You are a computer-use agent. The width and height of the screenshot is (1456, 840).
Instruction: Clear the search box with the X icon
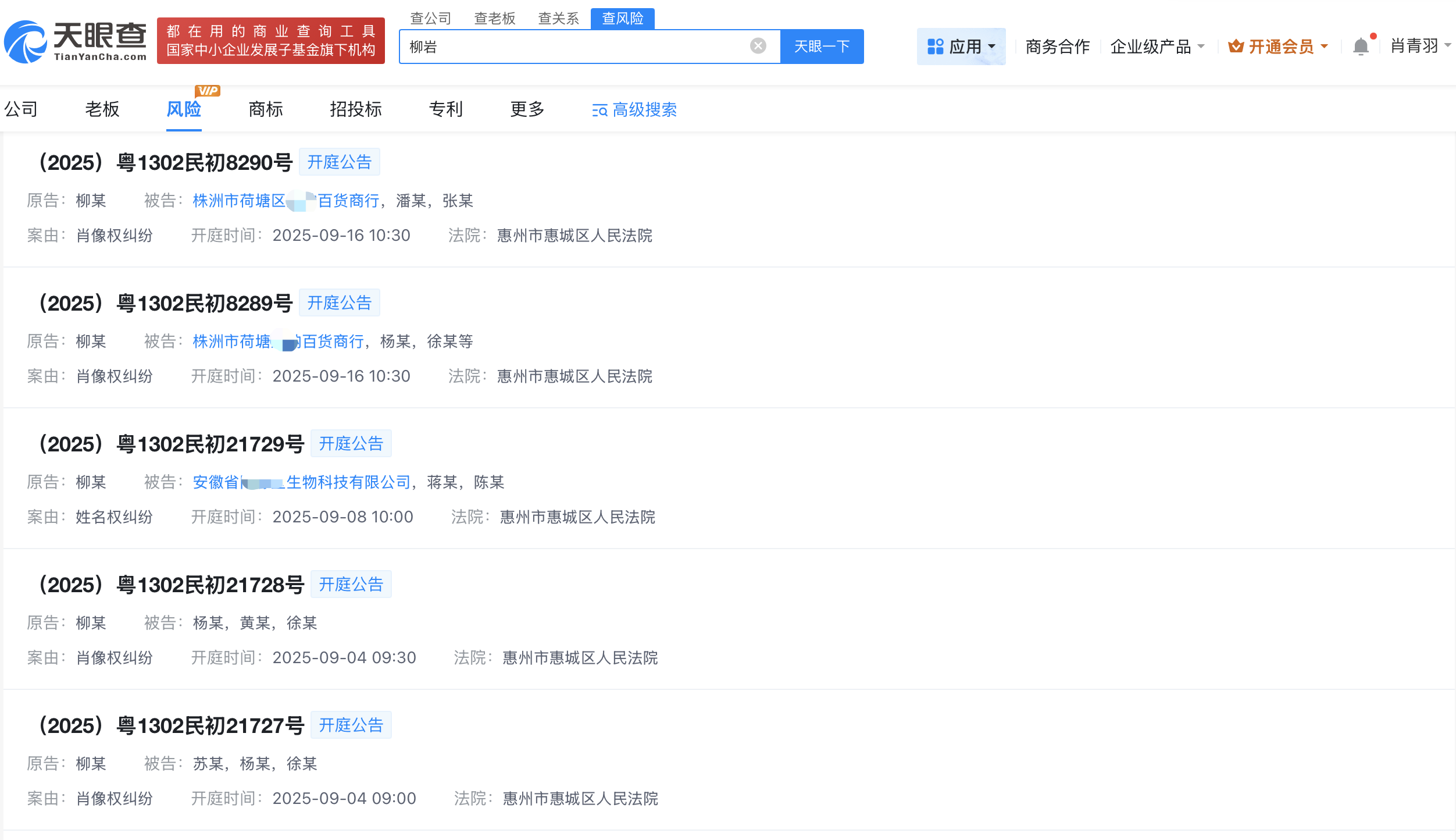757,46
